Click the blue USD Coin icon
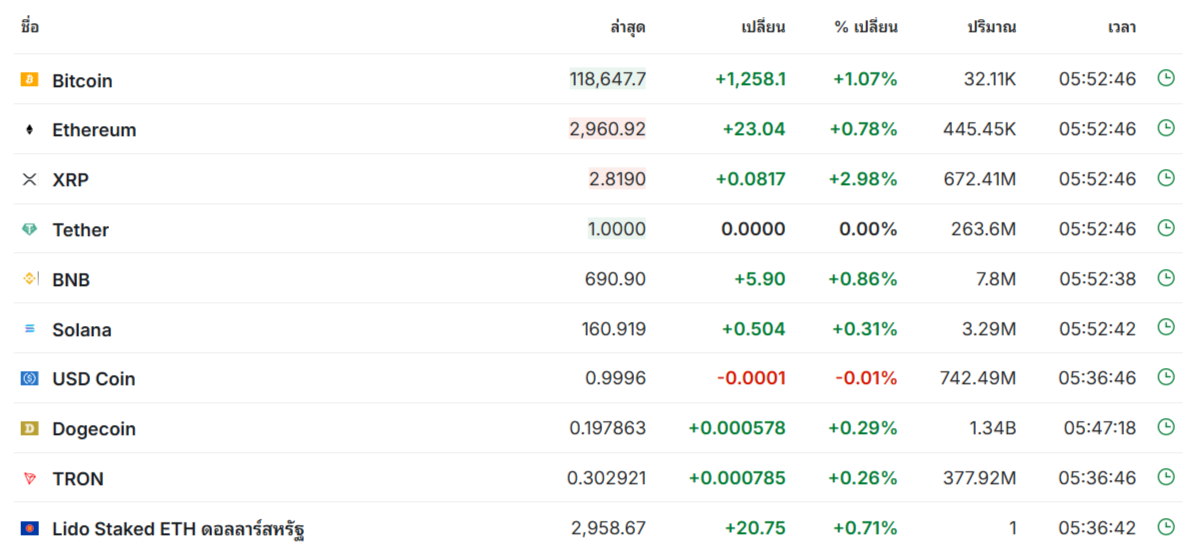1187x550 pixels. coord(30,378)
